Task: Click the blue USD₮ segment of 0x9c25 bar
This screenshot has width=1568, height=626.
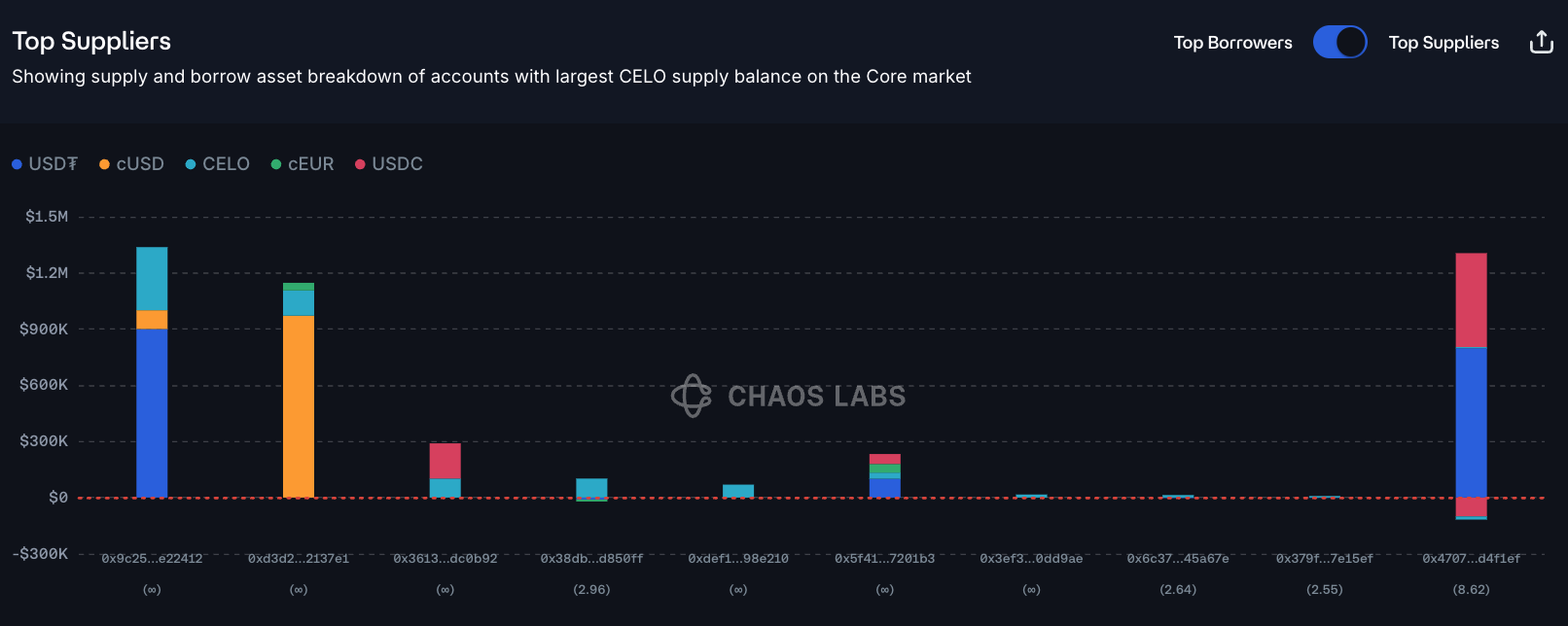Action: click(x=152, y=413)
